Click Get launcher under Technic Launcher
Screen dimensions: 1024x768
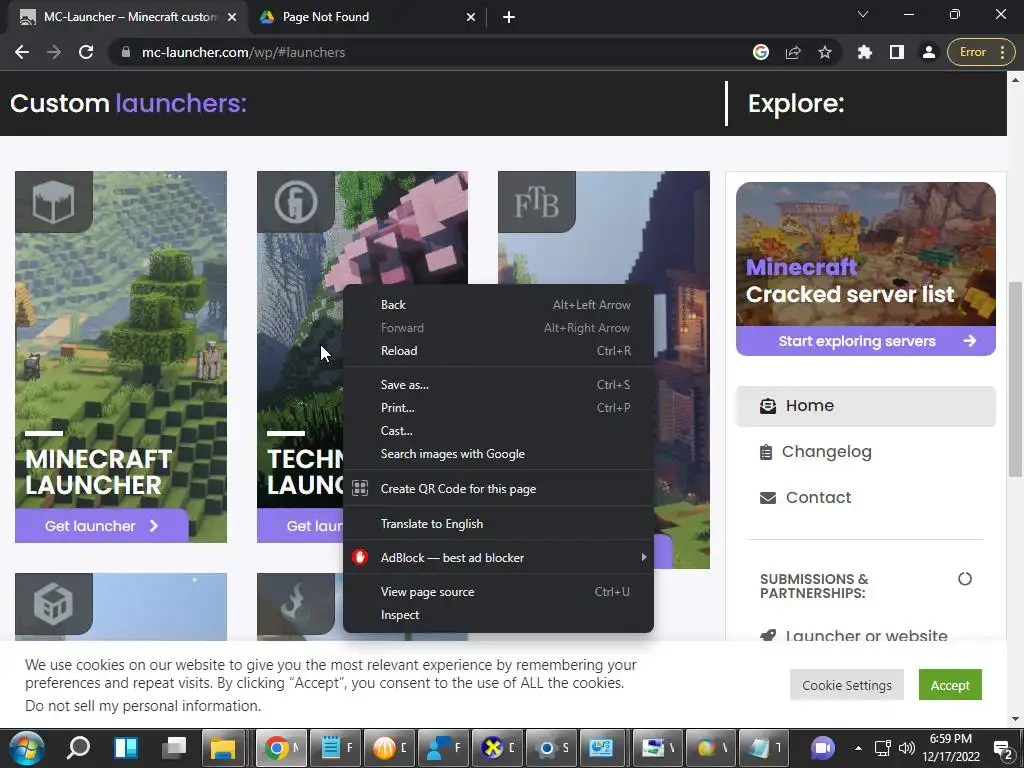pyautogui.click(x=300, y=526)
